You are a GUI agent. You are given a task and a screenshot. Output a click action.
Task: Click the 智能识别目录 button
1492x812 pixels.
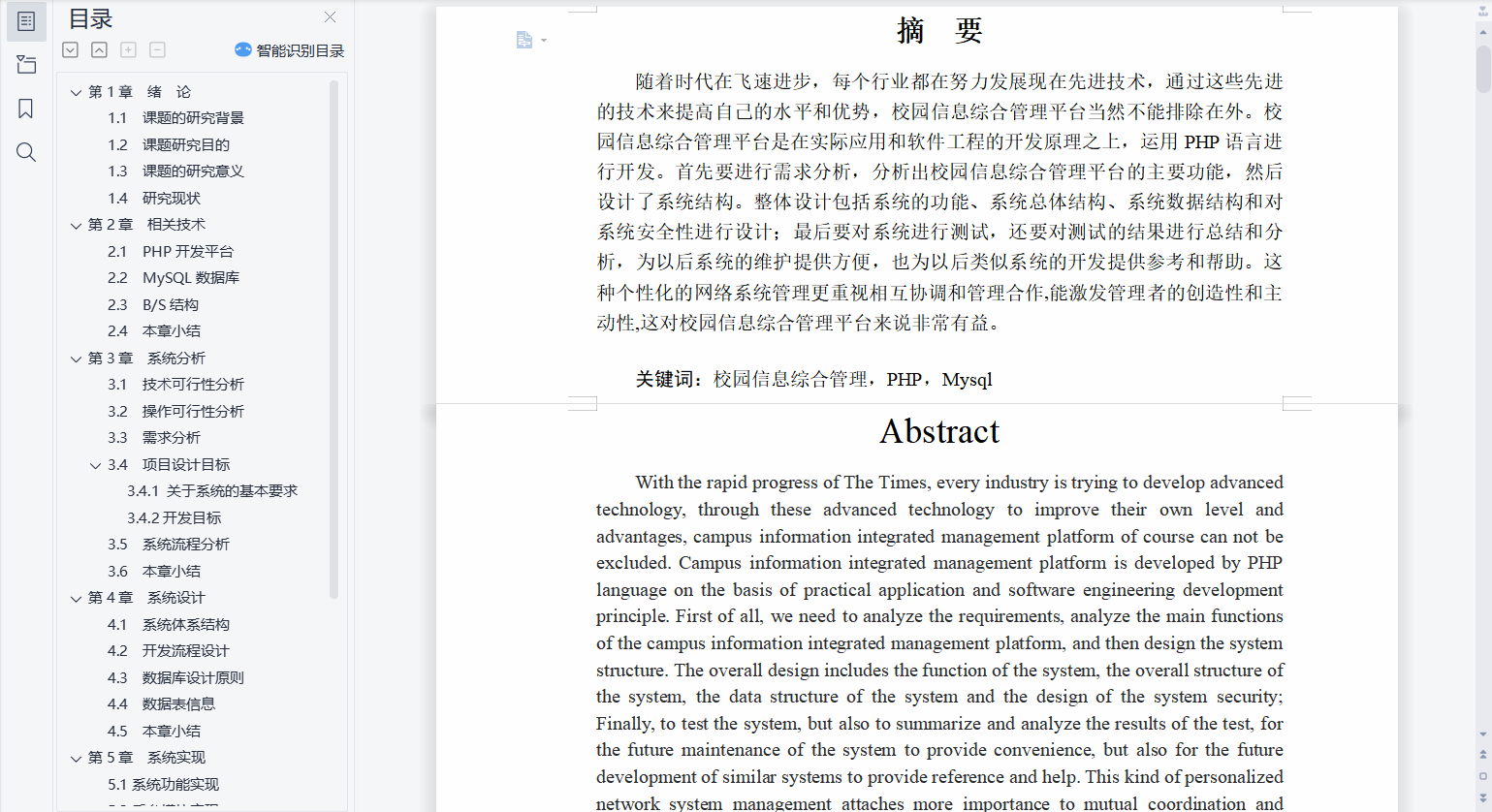pos(289,50)
